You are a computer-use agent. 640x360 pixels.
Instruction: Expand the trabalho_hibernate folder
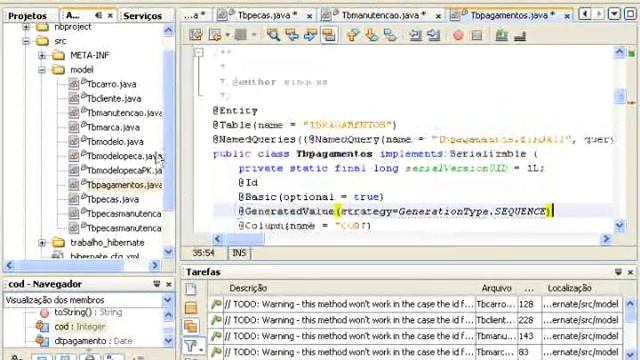pos(42,243)
